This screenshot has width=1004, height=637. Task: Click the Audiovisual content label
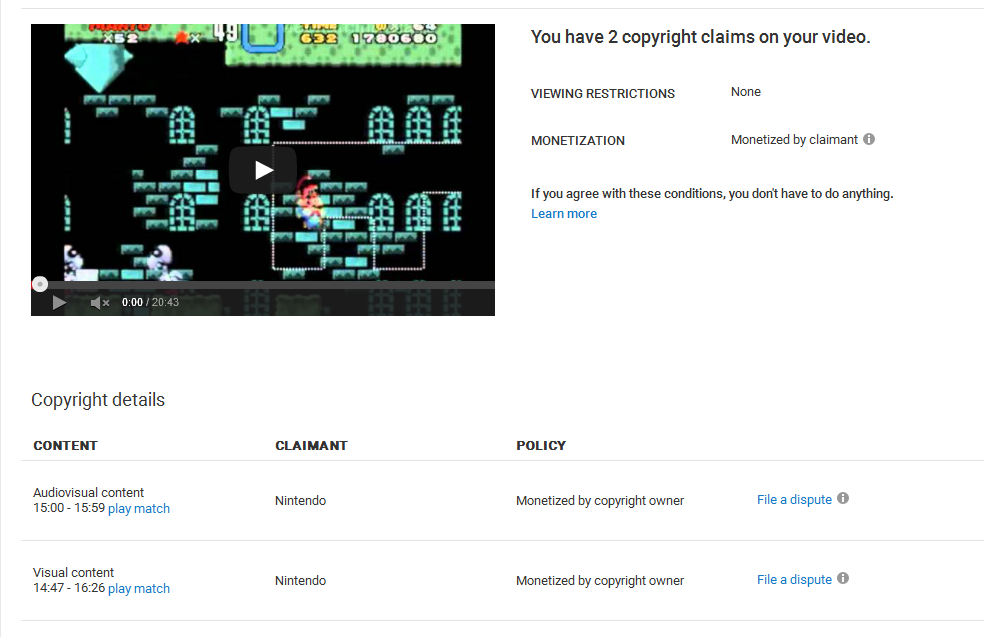(88, 492)
